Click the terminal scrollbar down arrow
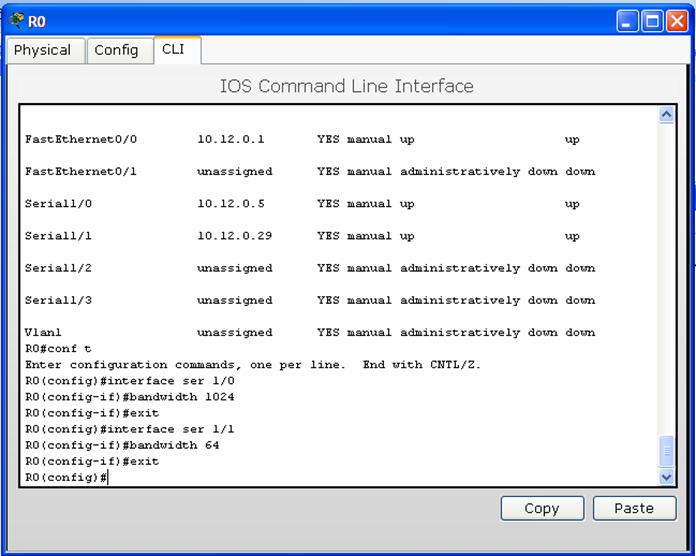The height and width of the screenshot is (556, 696). [667, 477]
